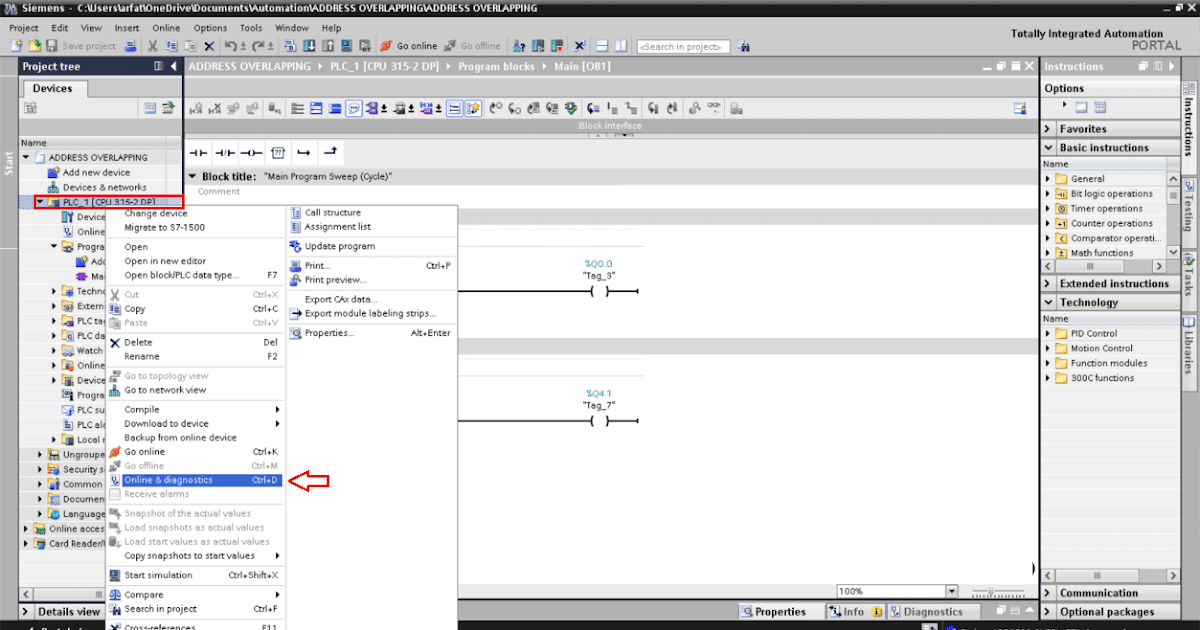
Task: Open the zoom level dropdown showing 100%
Action: click(950, 591)
